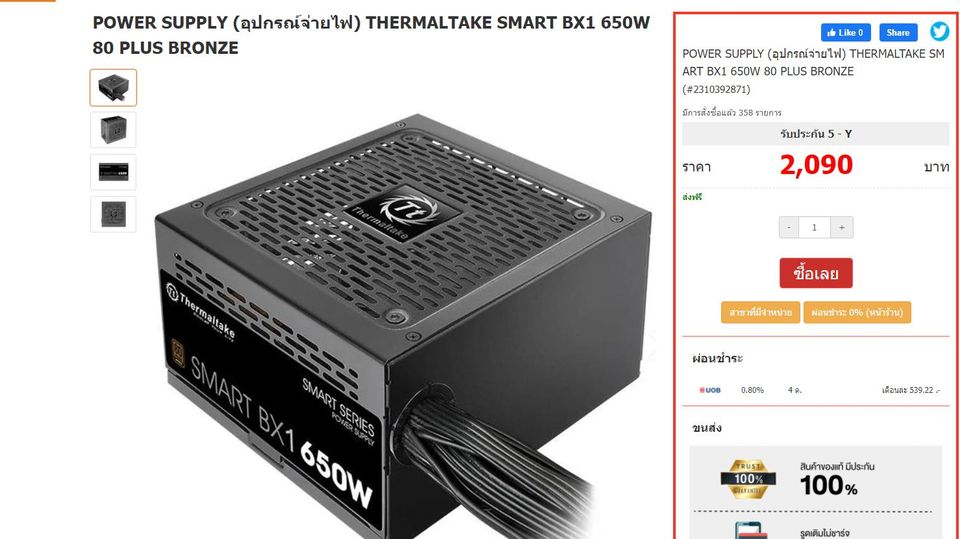The width and height of the screenshot is (960, 539).
Task: Click the Facebook Like button
Action: tap(846, 32)
